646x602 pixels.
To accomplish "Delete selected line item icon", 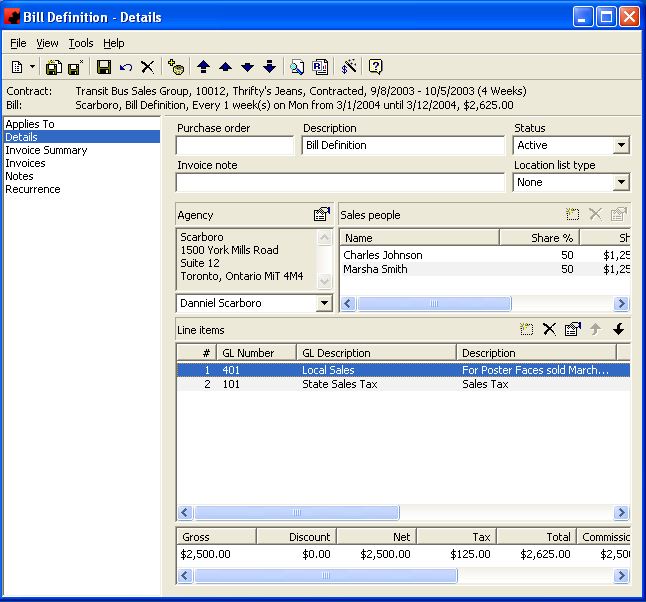I will (x=549, y=329).
